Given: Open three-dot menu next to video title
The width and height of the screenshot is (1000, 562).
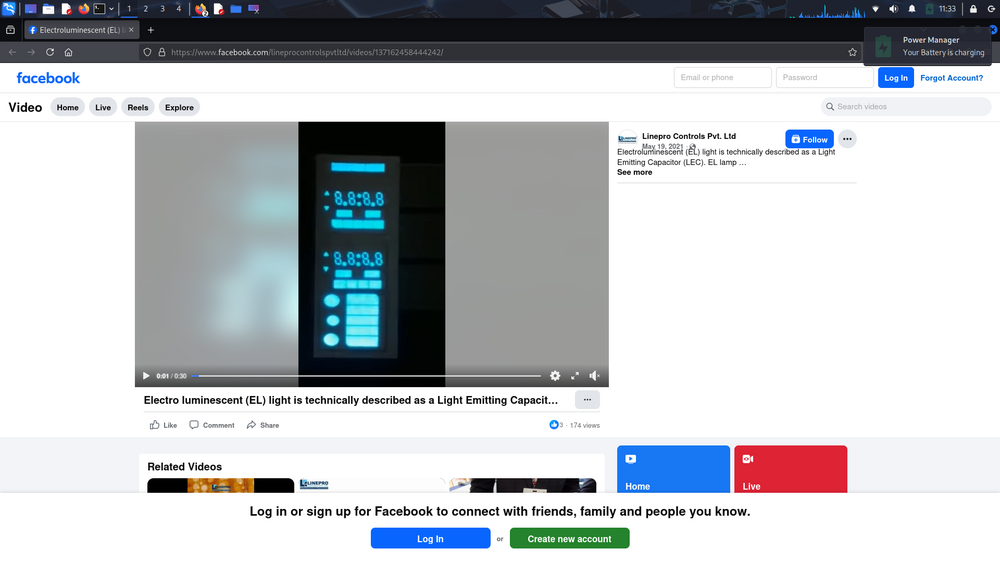Looking at the screenshot, I should click(x=587, y=400).
